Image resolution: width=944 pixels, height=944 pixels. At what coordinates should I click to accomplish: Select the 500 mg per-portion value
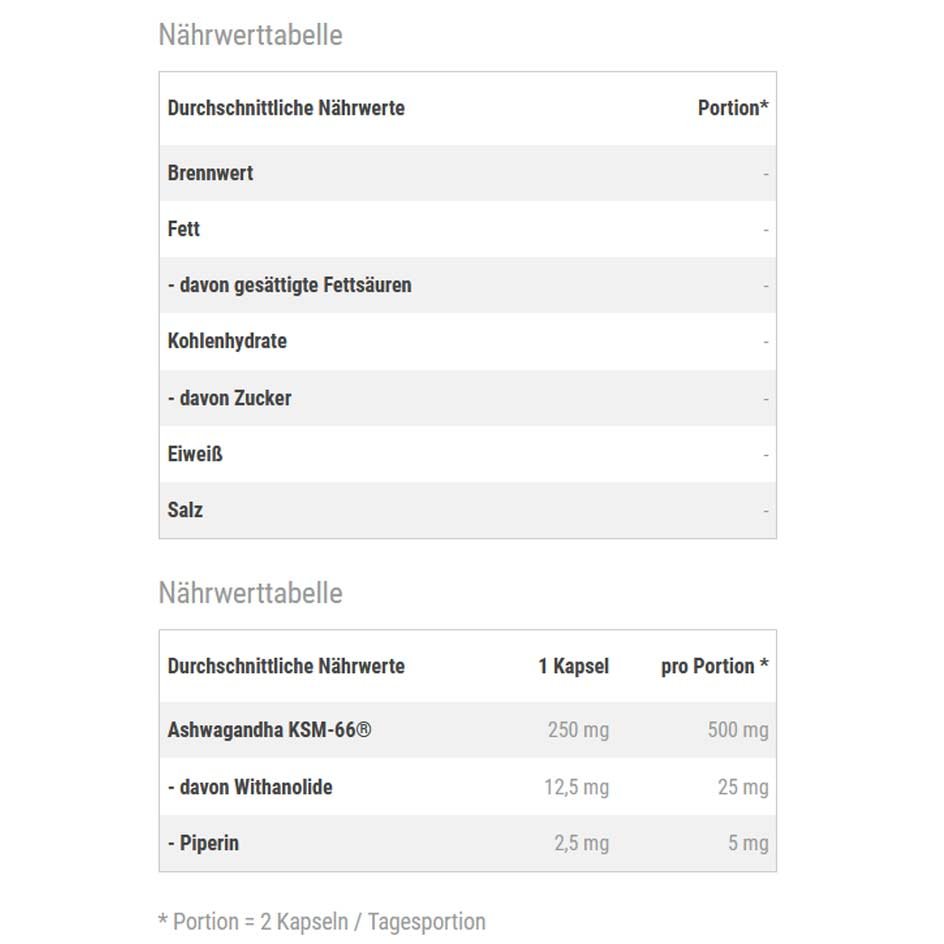(738, 730)
